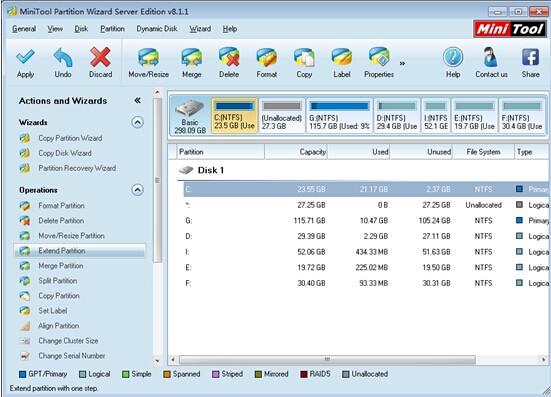This screenshot has height=397, width=551.
Task: Click the Copy toolbar icon
Action: click(304, 63)
